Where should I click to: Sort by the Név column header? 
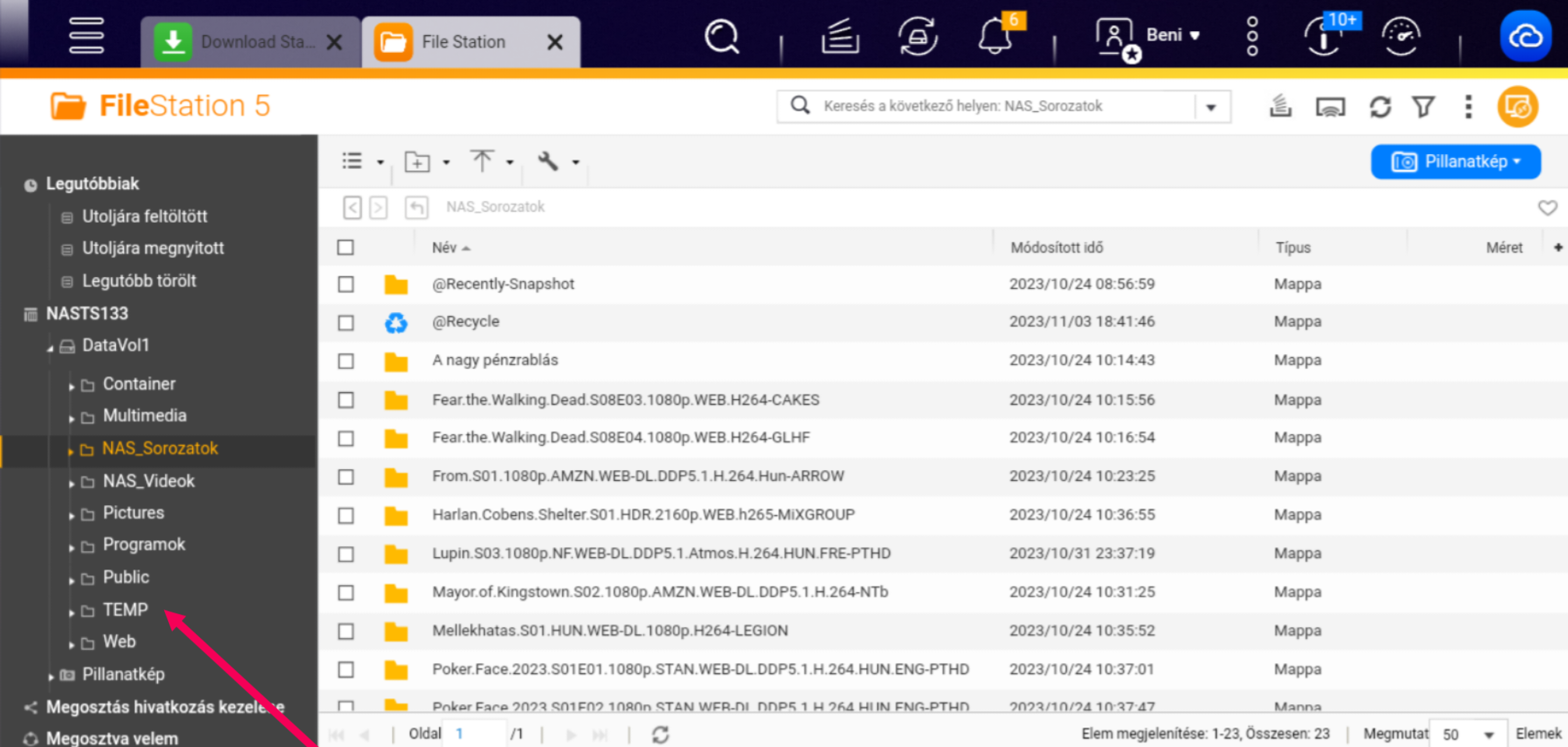[451, 247]
